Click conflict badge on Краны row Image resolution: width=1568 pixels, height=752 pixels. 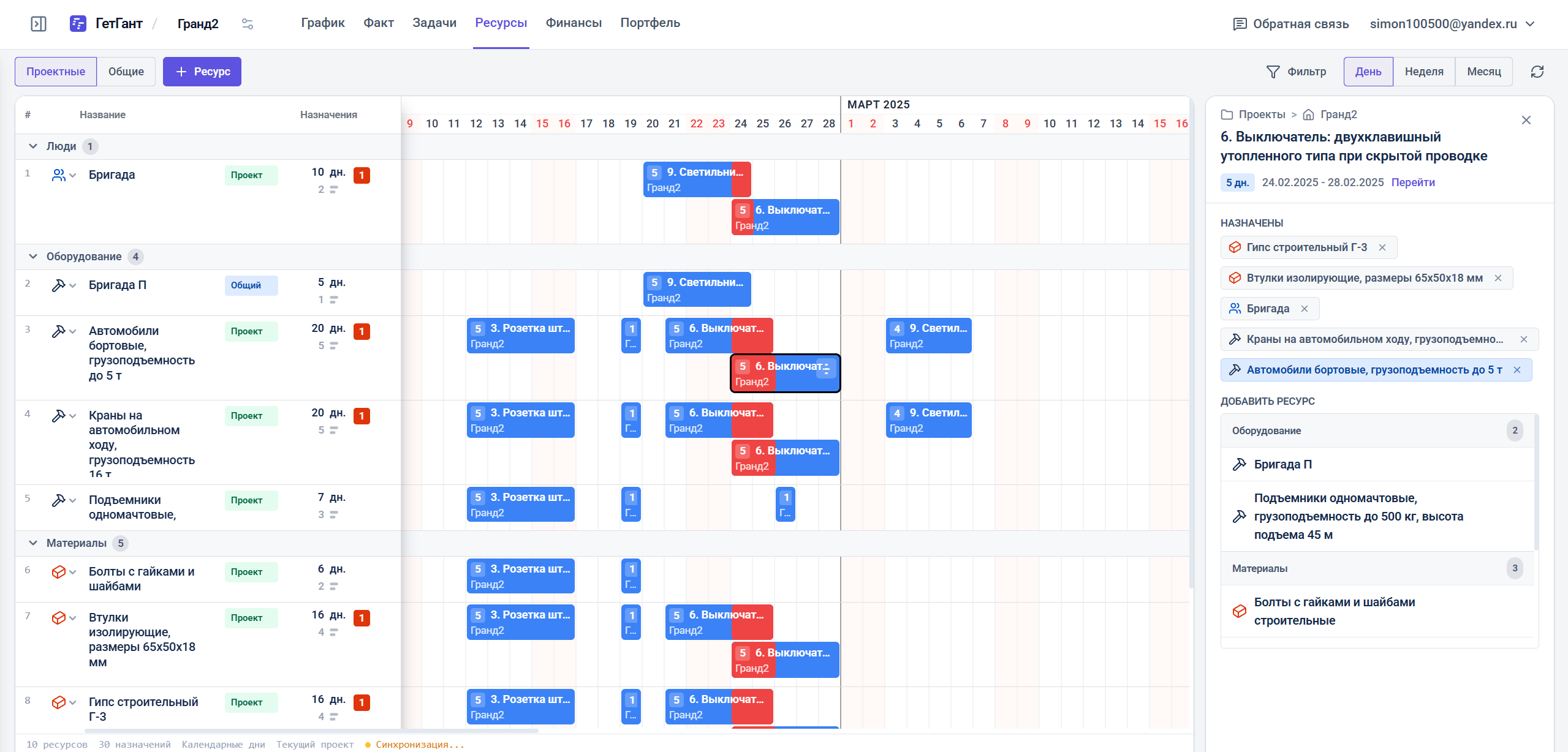click(362, 416)
